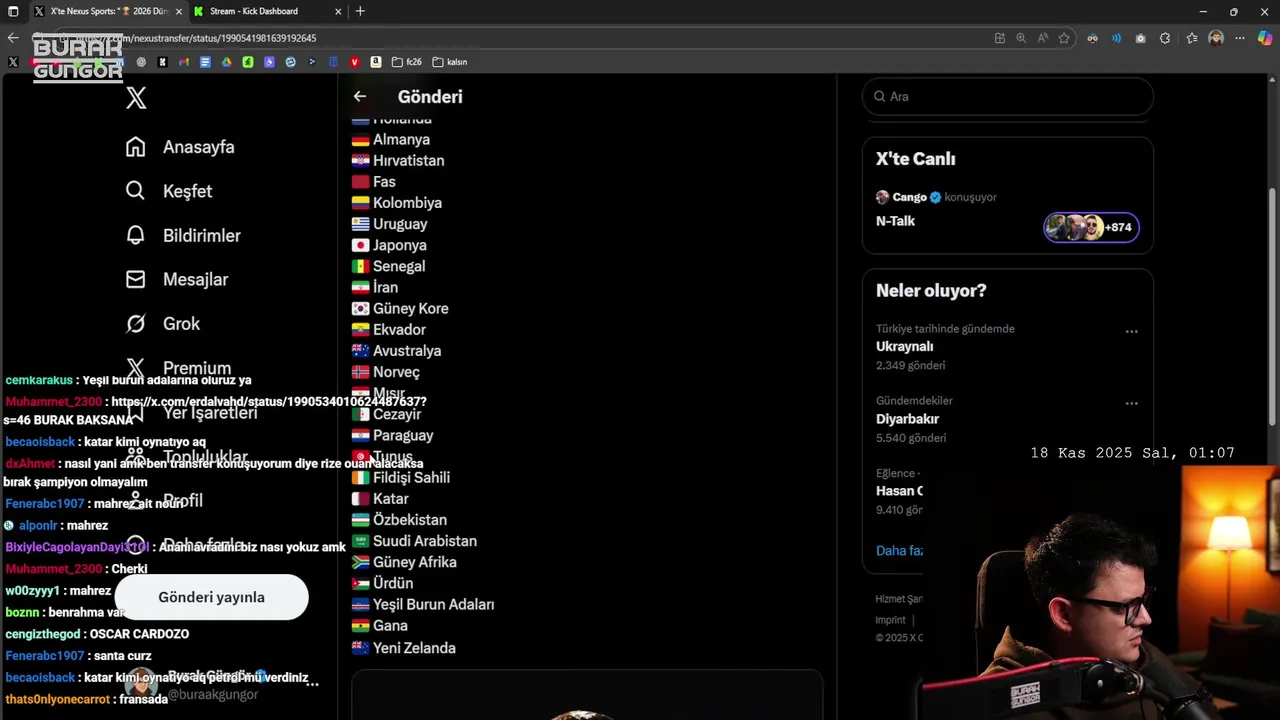The height and width of the screenshot is (720, 1280).
Task: Click the Hırvatistan list entry
Action: (398, 160)
